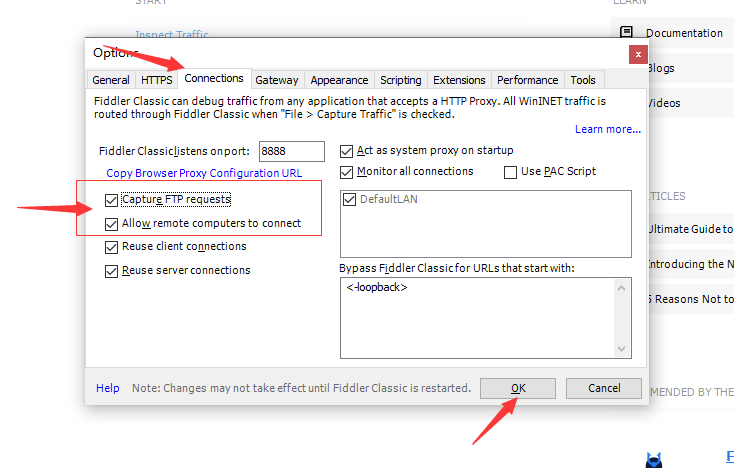The height and width of the screenshot is (468, 734).
Task: Click the restart note text beside Help
Action: (x=301, y=388)
